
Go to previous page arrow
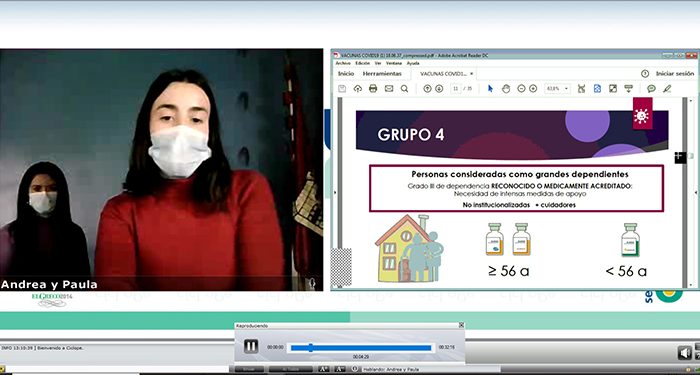pyautogui.click(x=427, y=88)
